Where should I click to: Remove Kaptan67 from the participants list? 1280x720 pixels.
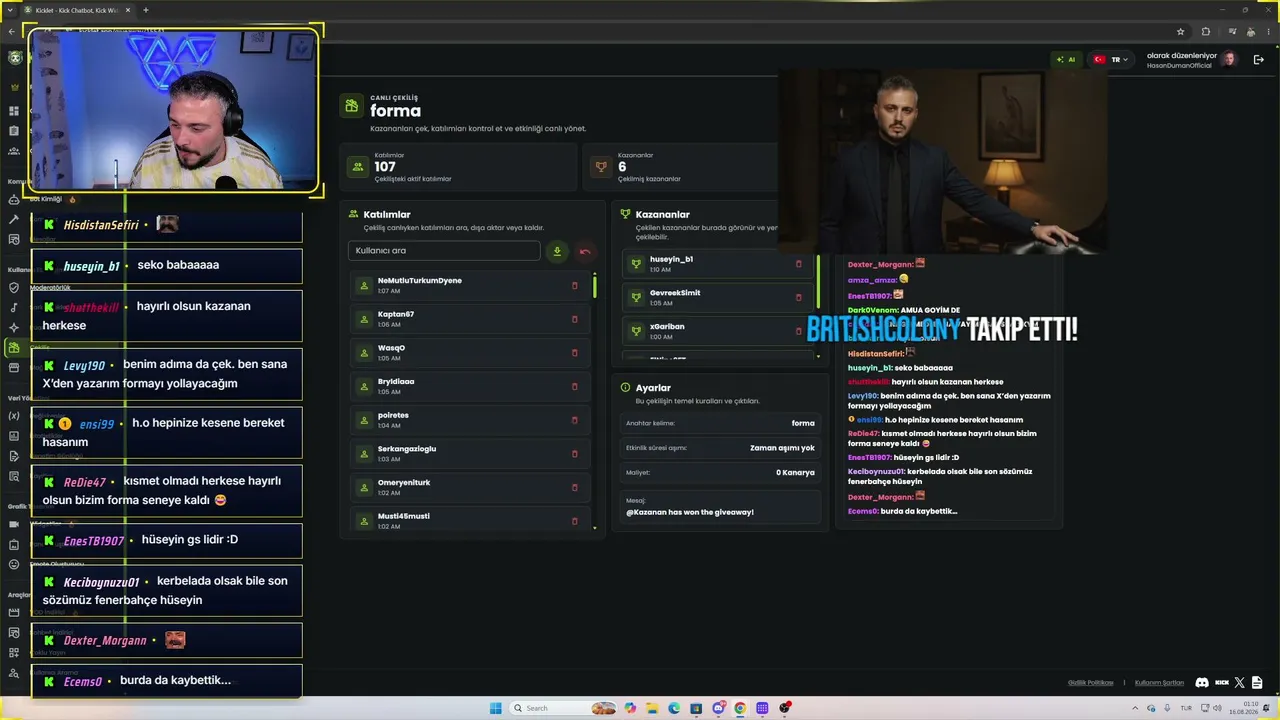coord(574,319)
